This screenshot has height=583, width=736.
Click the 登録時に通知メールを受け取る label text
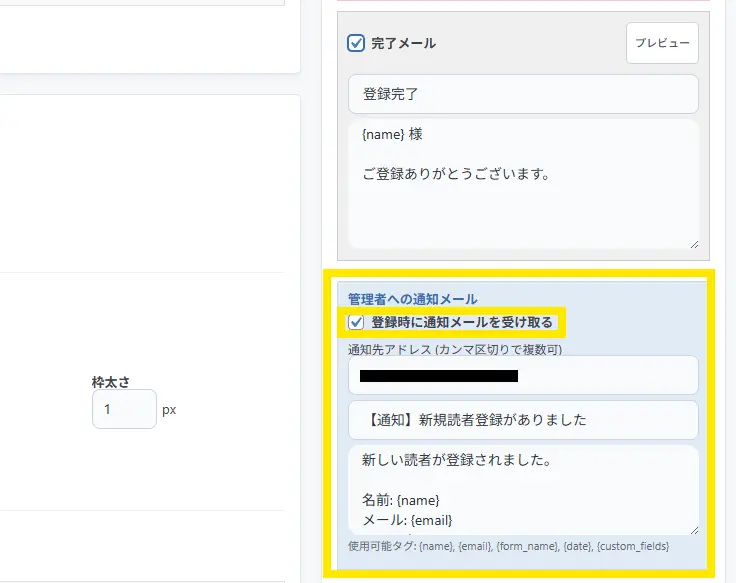pyautogui.click(x=461, y=322)
